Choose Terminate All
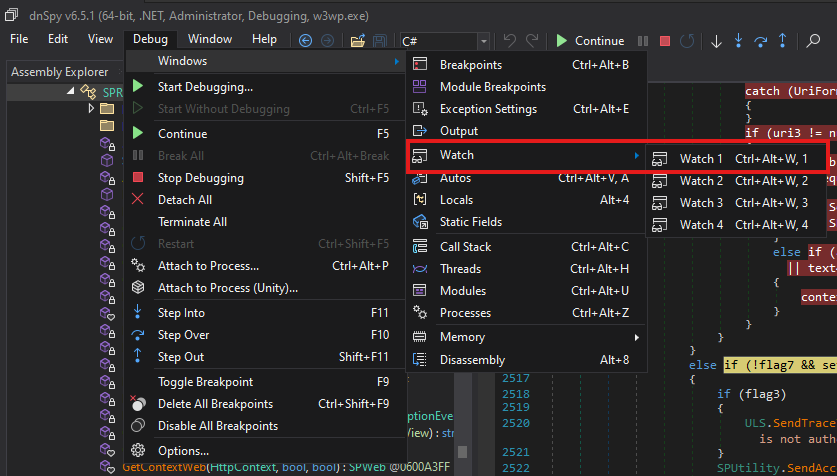The height and width of the screenshot is (476, 837). coord(265,222)
